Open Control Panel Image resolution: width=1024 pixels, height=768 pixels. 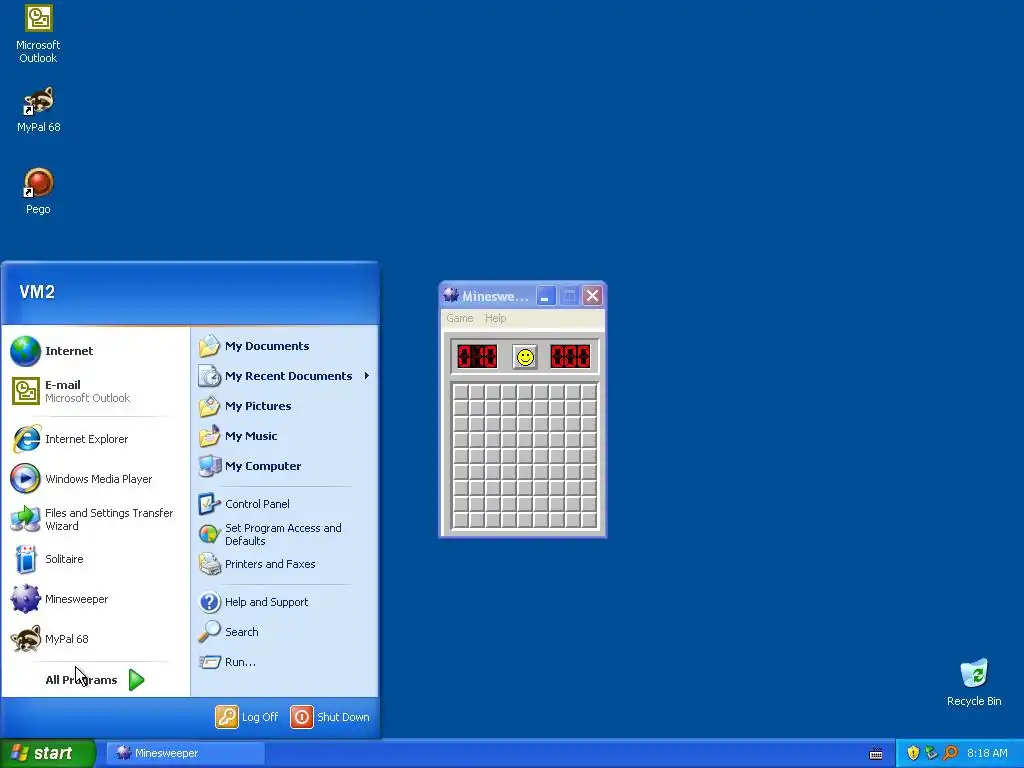(284, 504)
